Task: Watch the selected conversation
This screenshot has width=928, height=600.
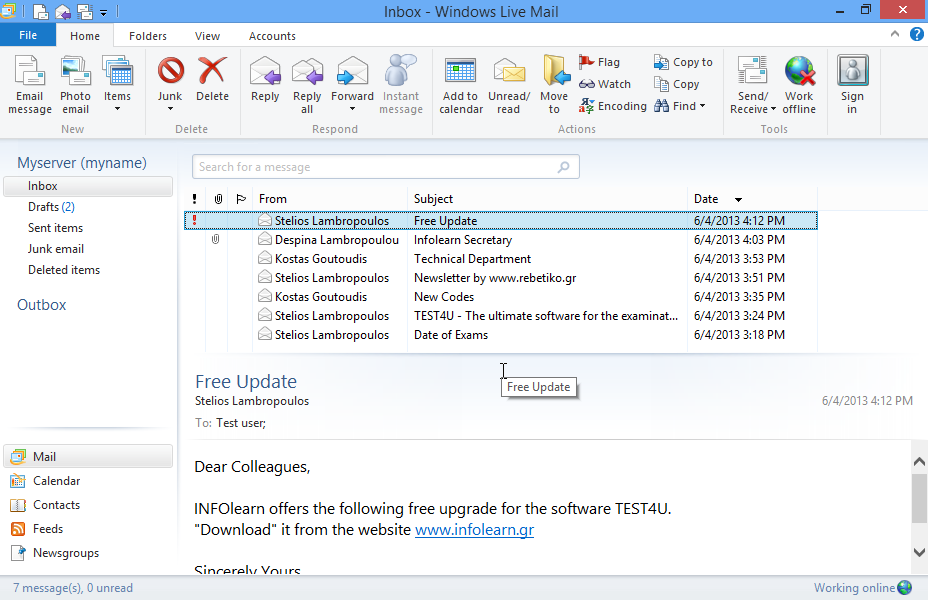Action: pos(604,84)
